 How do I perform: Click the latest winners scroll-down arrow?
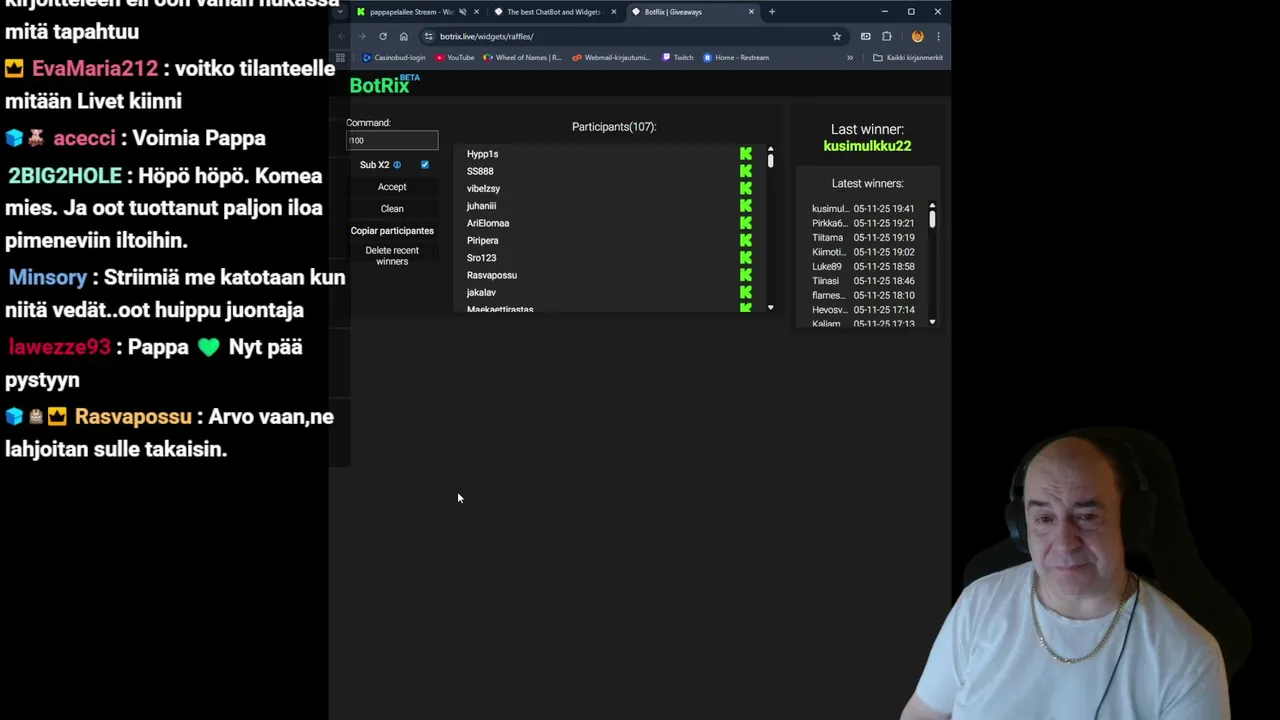[932, 322]
